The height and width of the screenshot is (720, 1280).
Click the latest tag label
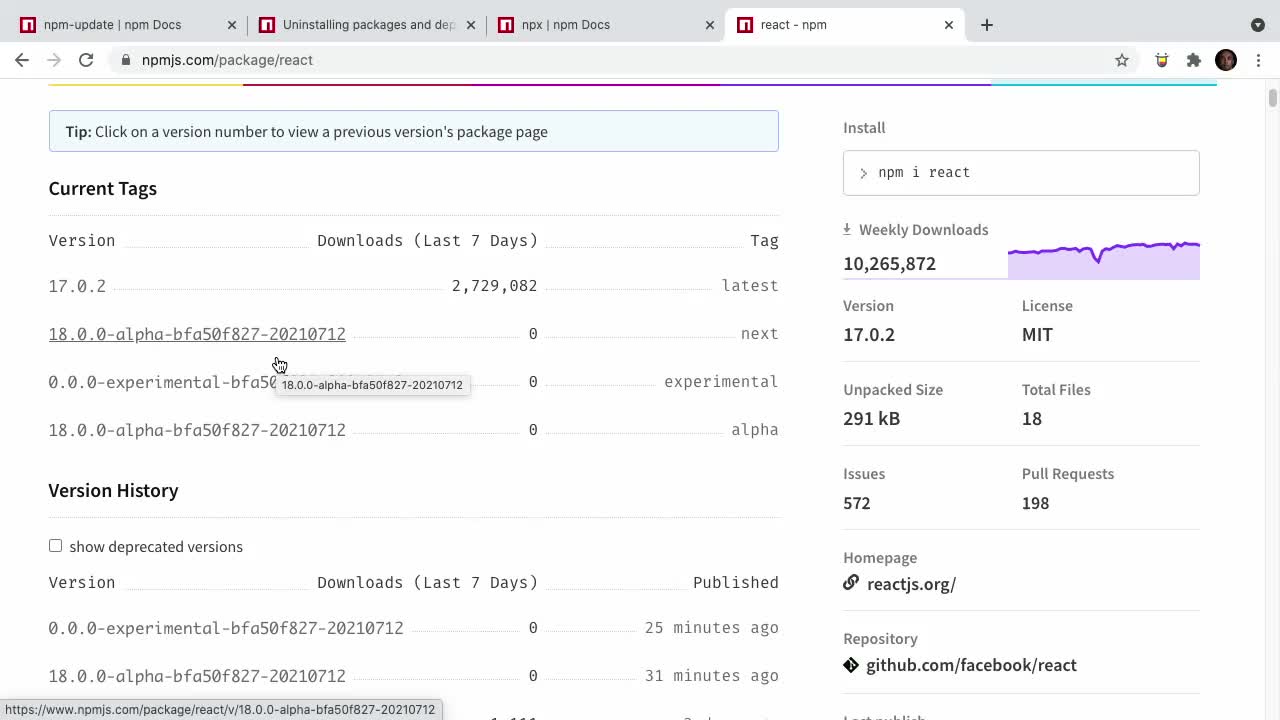(x=750, y=286)
